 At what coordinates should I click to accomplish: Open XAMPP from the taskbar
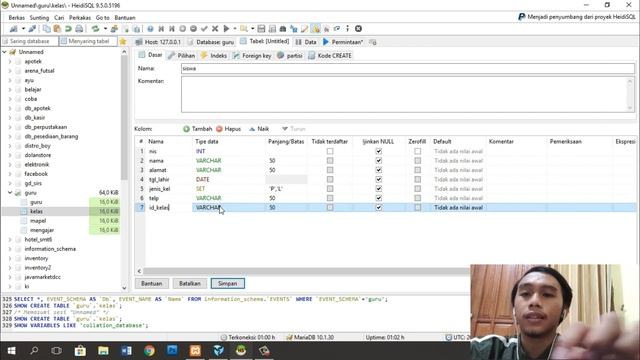[x=195, y=351]
